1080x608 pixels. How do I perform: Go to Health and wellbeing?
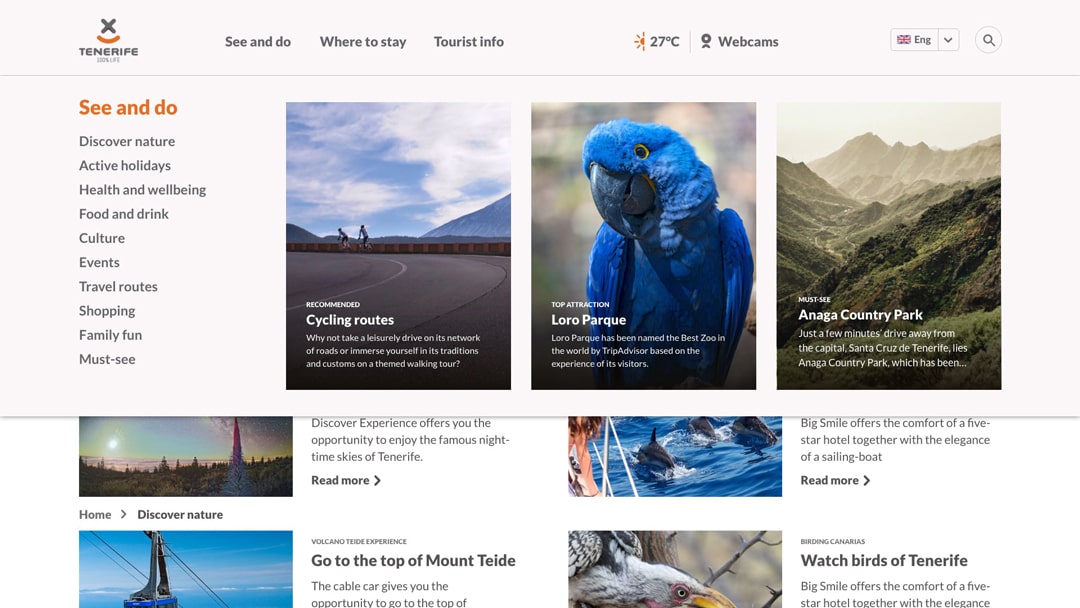pyautogui.click(x=143, y=189)
